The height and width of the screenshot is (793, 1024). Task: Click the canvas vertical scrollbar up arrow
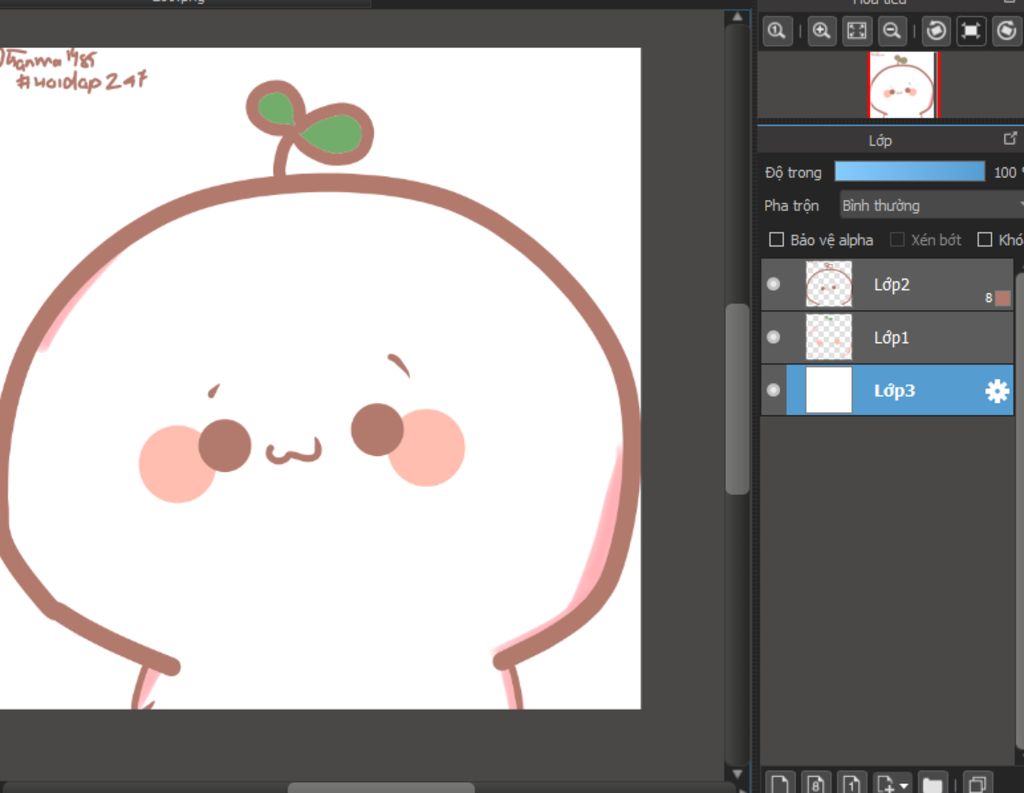(x=737, y=17)
